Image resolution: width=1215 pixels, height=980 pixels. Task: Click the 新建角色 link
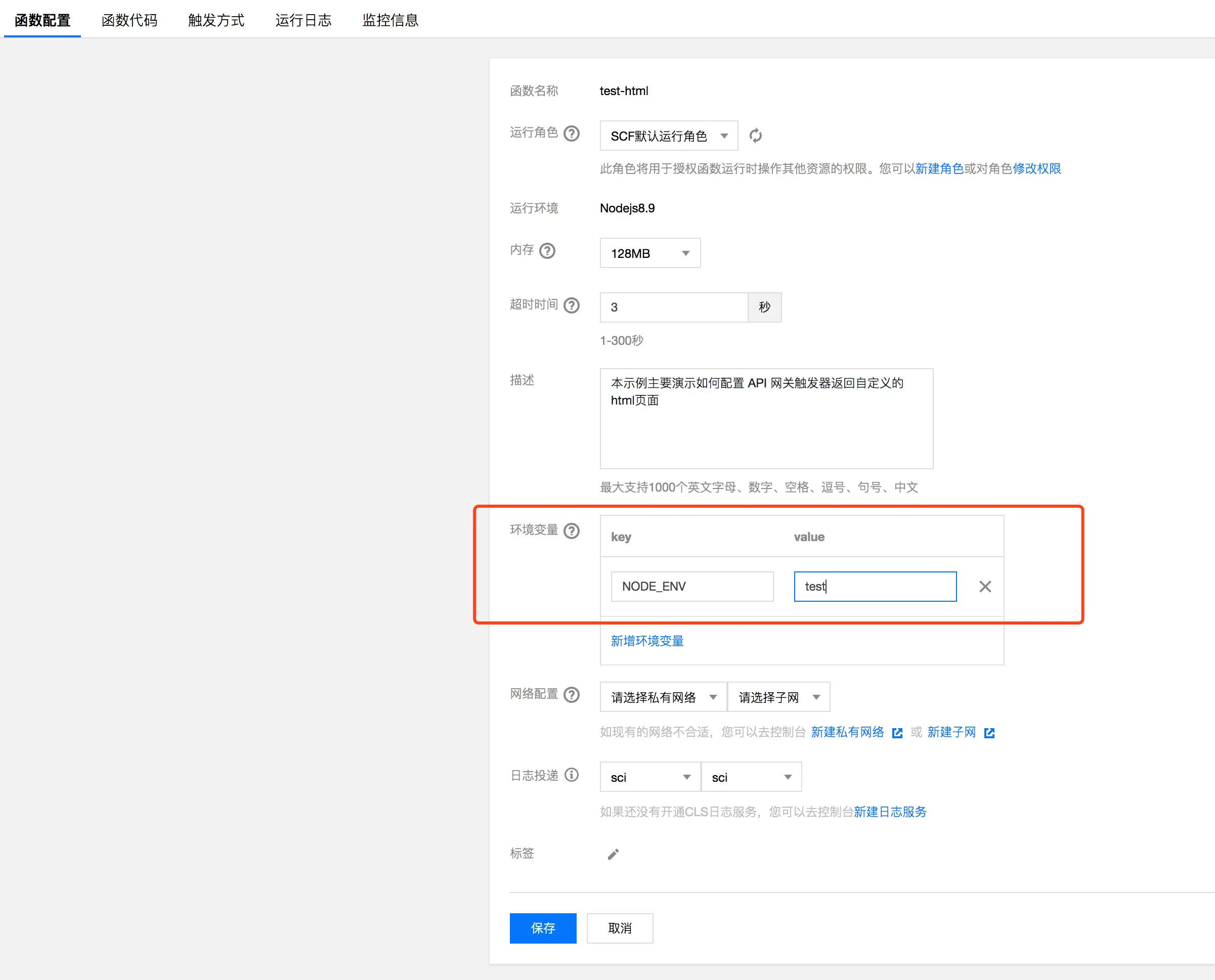pyautogui.click(x=939, y=169)
